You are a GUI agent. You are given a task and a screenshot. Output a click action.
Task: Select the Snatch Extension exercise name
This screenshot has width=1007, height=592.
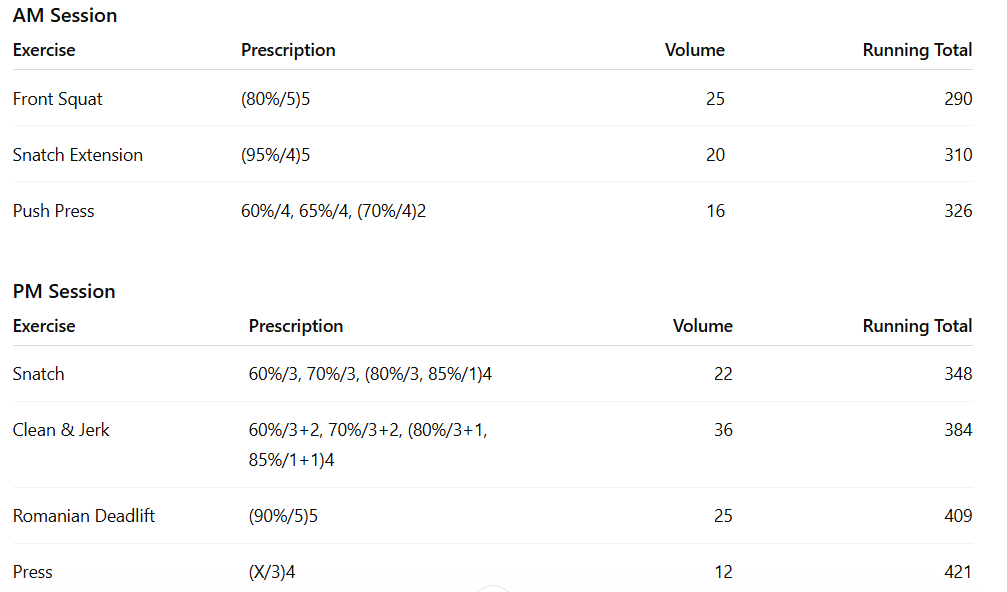coord(78,155)
